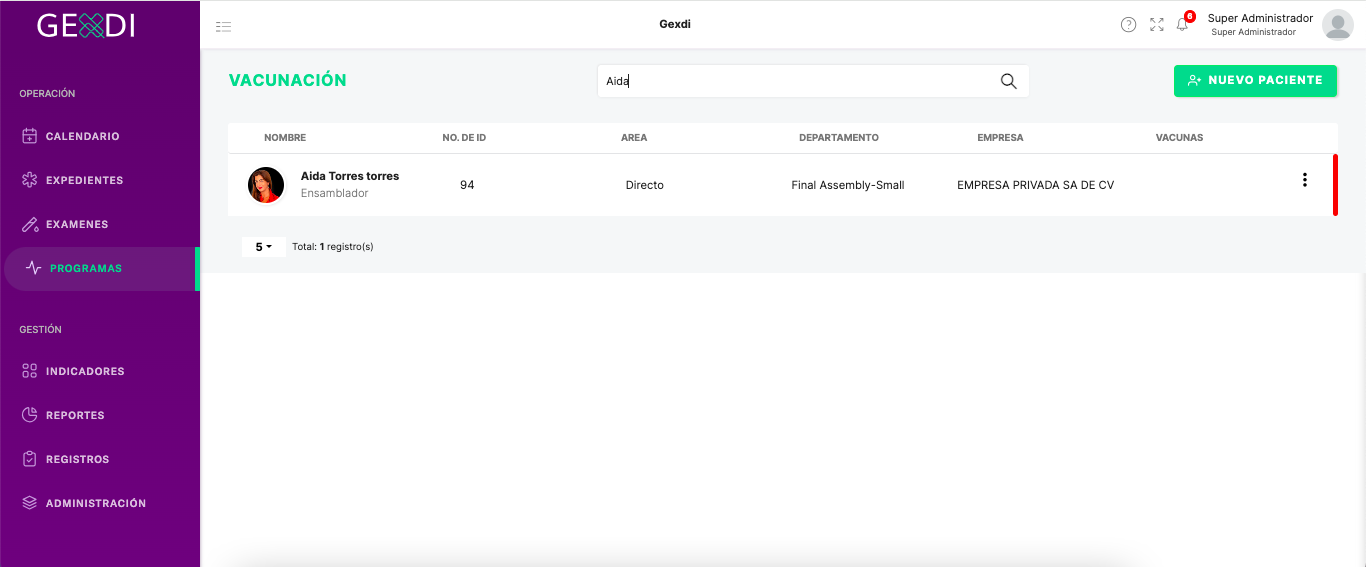Screen dimensions: 1366x567
Task: Click Aida Torres profile photo
Action: tap(266, 185)
